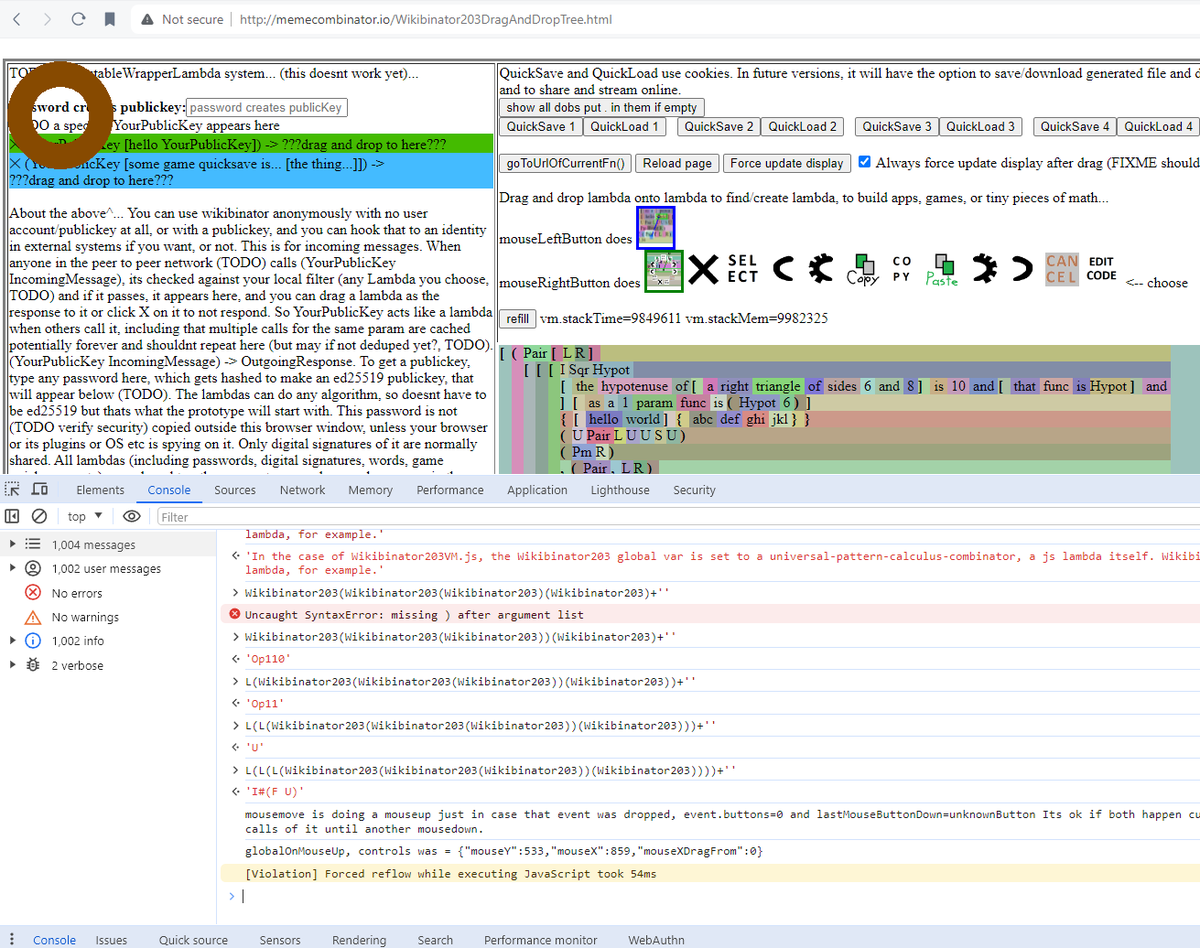Select the EDIT CODE icon

coord(1101,268)
